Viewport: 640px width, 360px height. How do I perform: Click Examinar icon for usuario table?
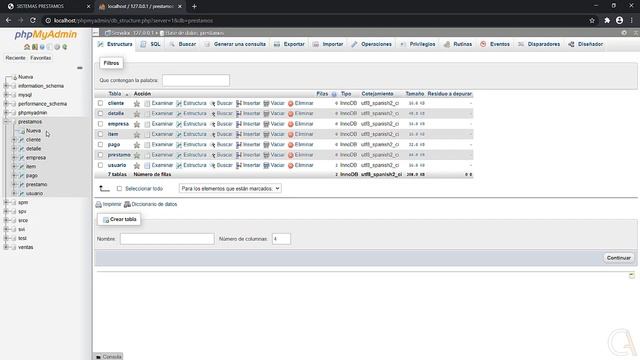147,165
